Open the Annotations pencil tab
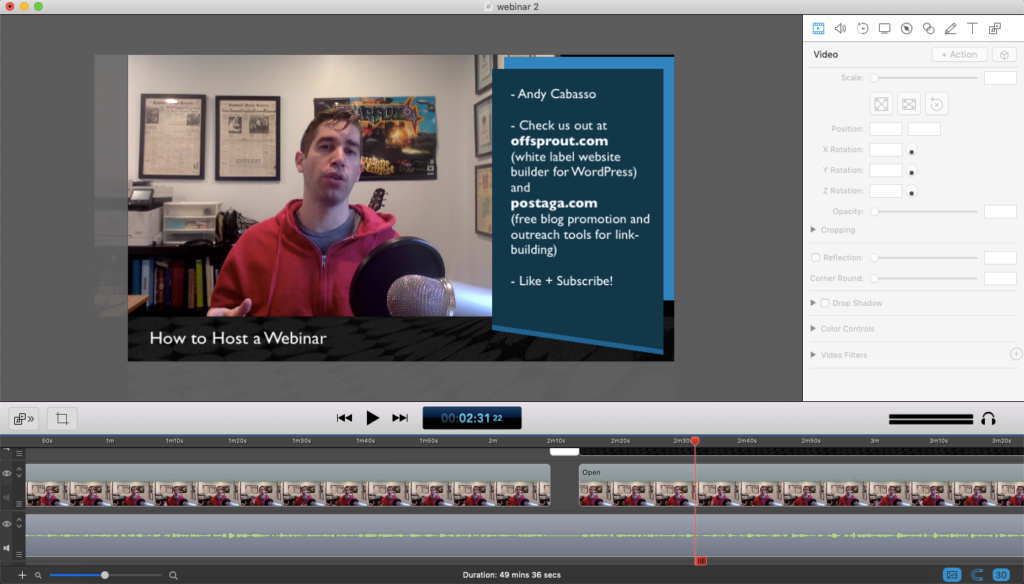This screenshot has width=1024, height=584. tap(951, 28)
